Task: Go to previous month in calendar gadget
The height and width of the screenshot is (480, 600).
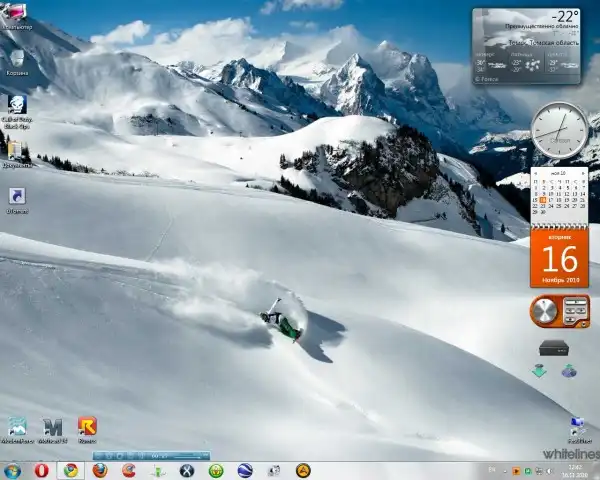Action: 536,173
